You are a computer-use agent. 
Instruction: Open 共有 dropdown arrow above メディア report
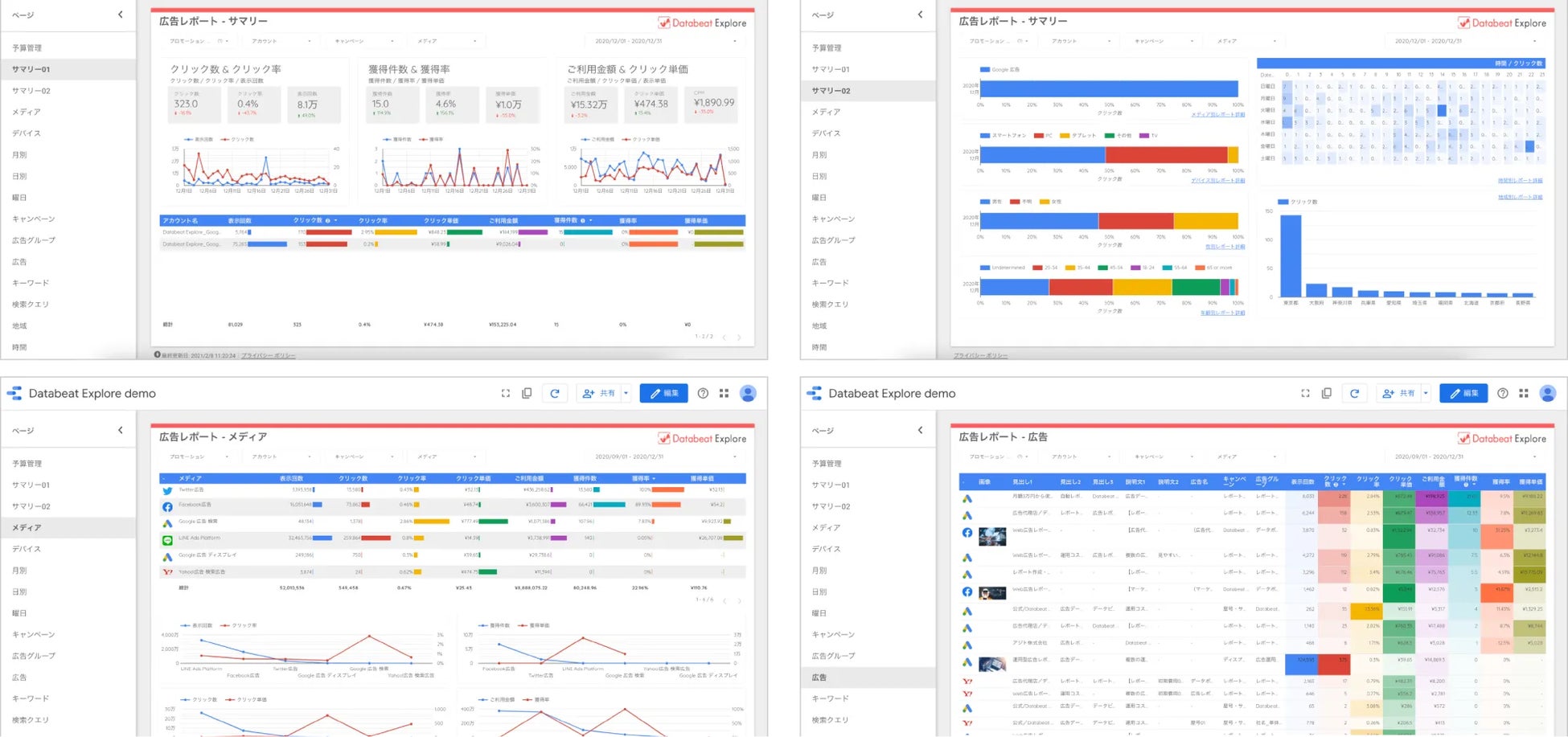pyautogui.click(x=626, y=393)
